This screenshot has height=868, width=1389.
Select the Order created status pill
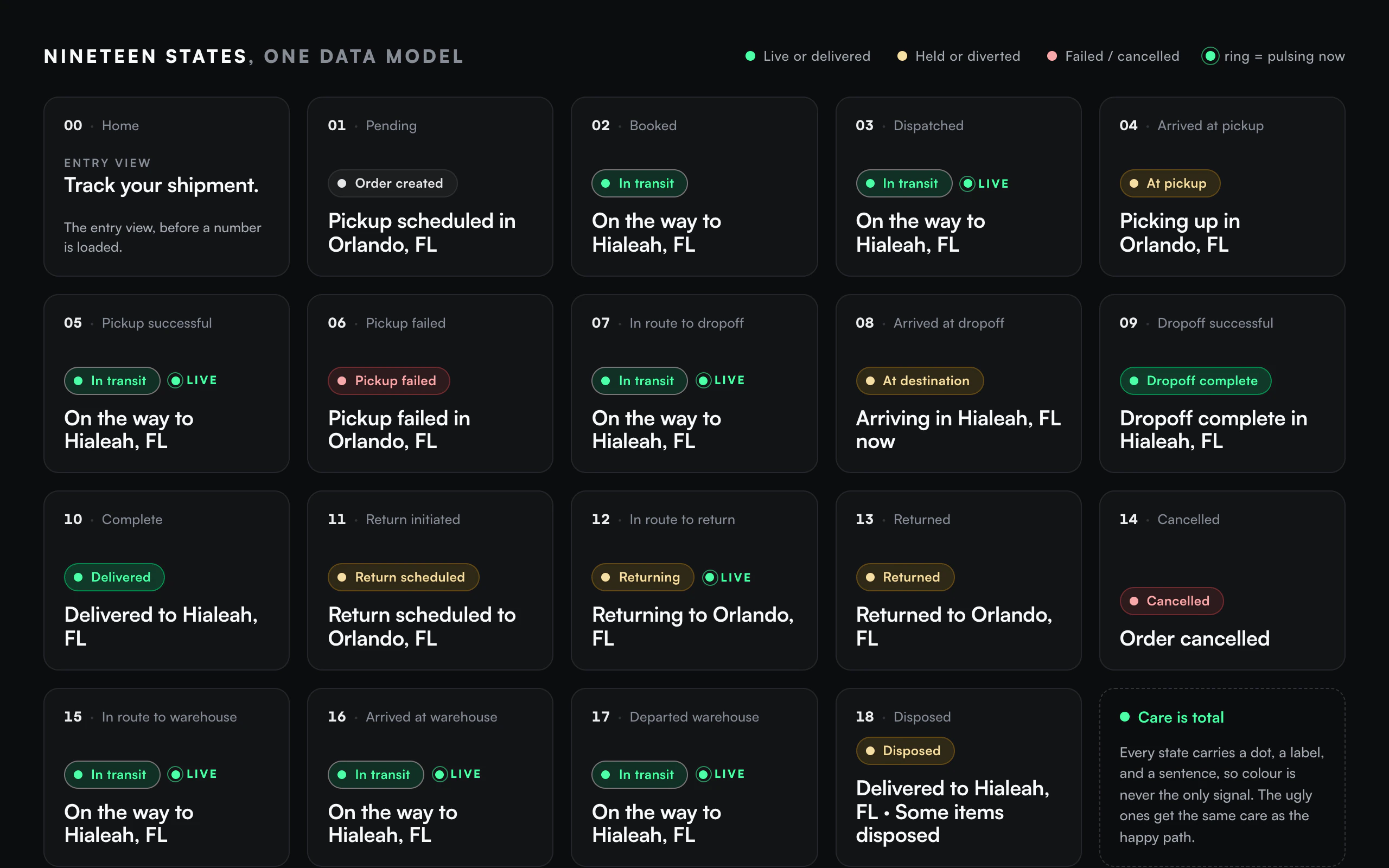393,183
